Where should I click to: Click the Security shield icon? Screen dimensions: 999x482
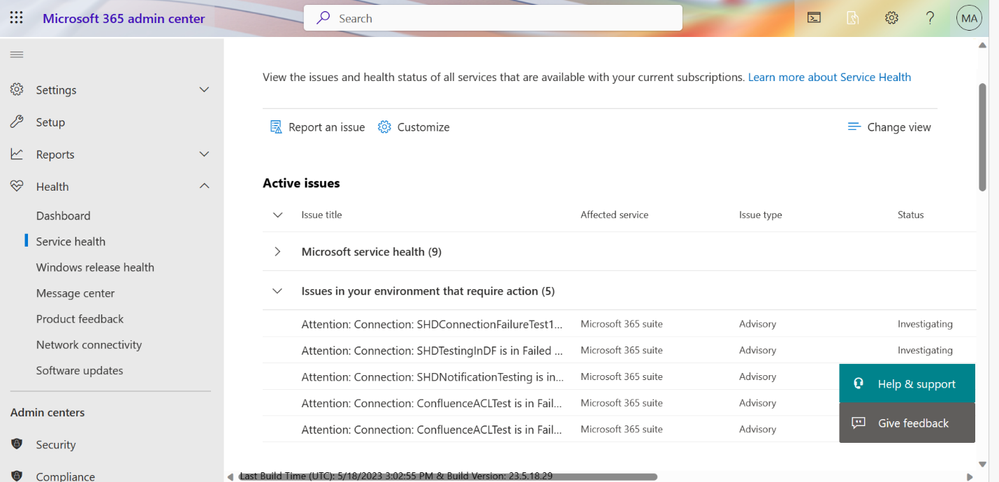(17, 444)
